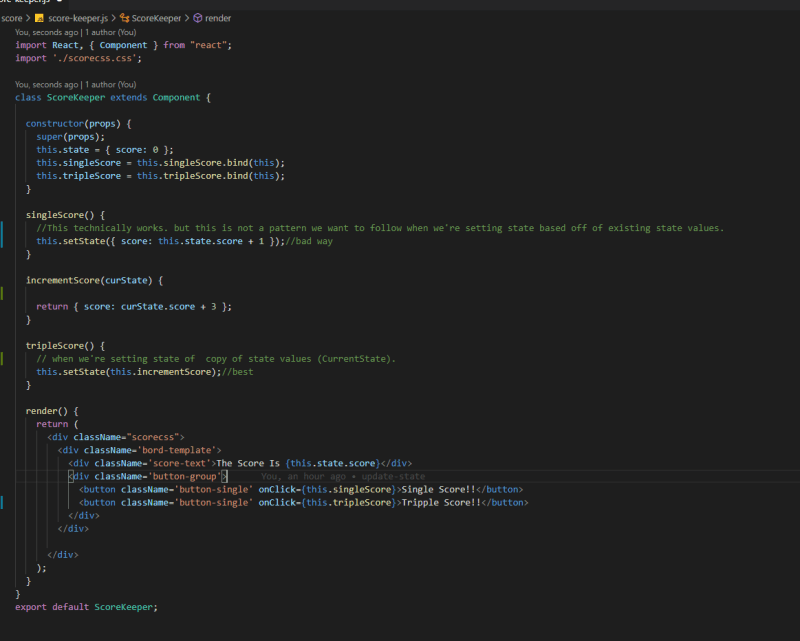800x641 pixels.
Task: Click the tripleScore() method declaration
Action: [x=65, y=346]
